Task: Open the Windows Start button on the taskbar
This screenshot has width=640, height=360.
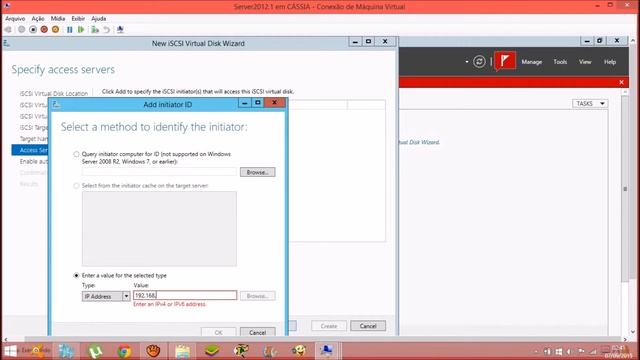Action: click(10, 351)
